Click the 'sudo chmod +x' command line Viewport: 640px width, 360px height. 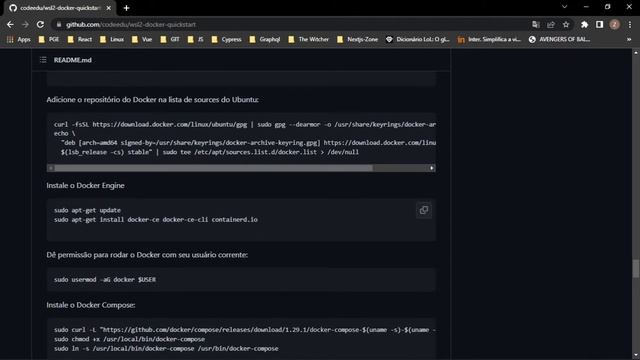pyautogui.click(x=129, y=339)
